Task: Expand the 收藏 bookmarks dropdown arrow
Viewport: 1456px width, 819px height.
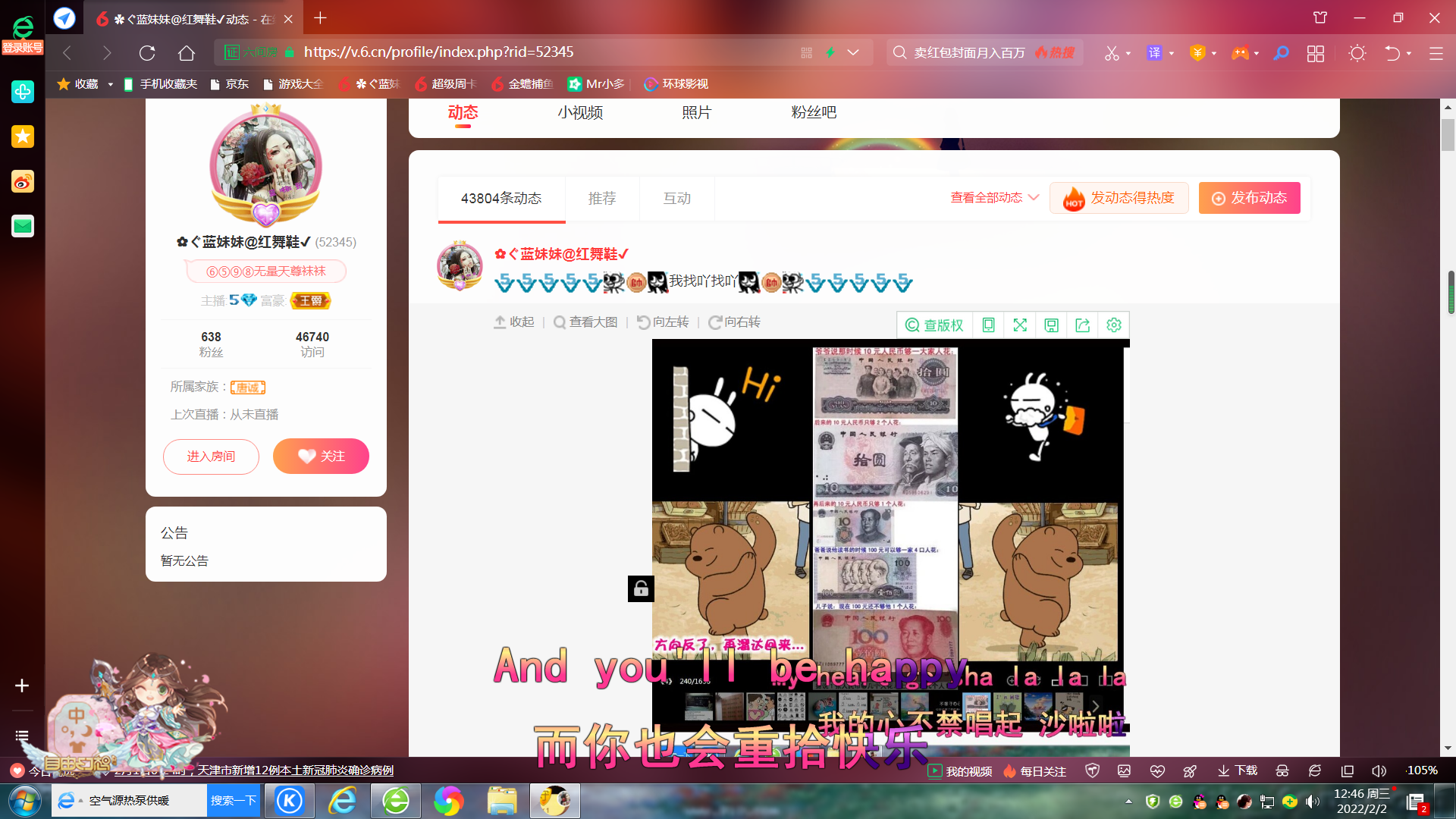Action: click(x=110, y=84)
